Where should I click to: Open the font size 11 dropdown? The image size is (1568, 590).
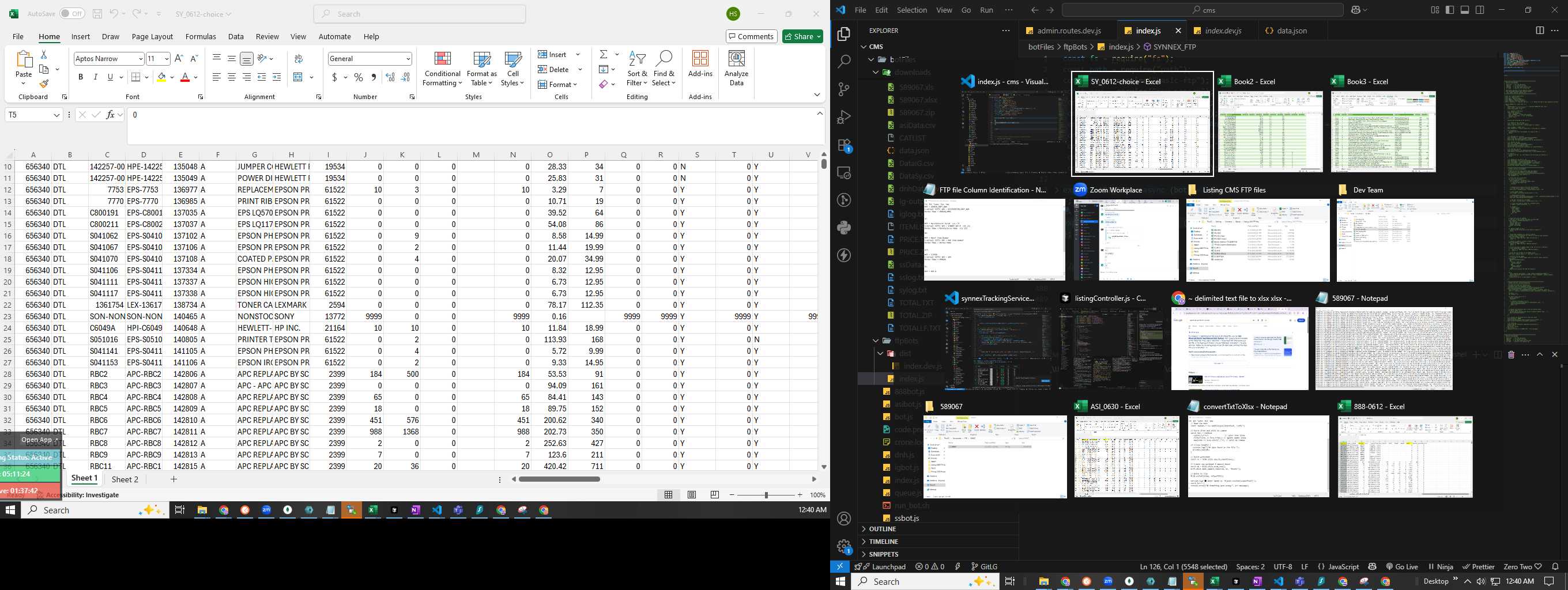(166, 58)
